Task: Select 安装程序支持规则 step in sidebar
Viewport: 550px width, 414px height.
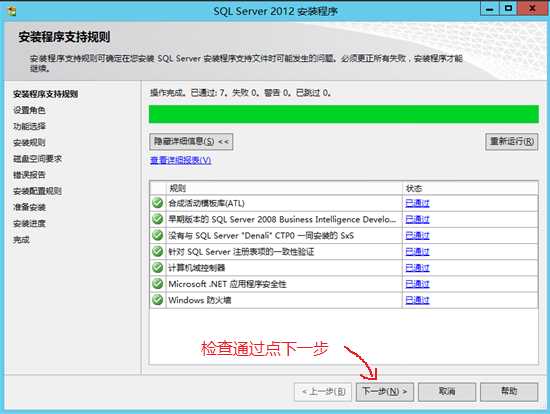Action: coord(46,94)
